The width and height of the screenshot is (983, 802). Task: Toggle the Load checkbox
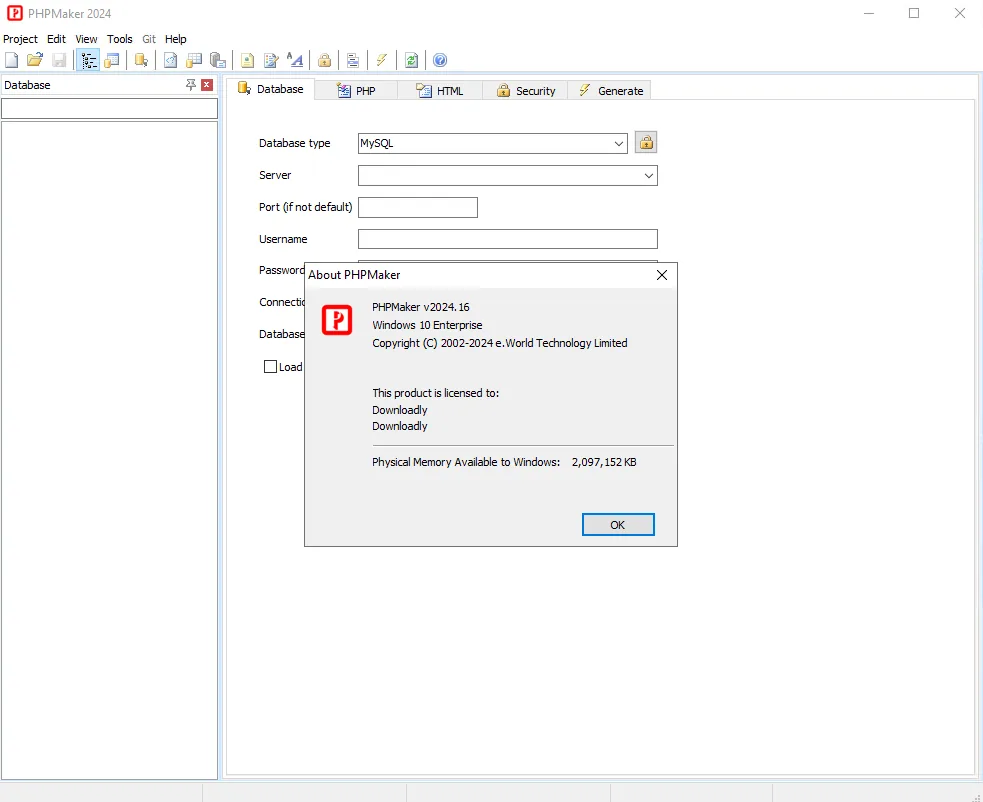click(x=270, y=367)
